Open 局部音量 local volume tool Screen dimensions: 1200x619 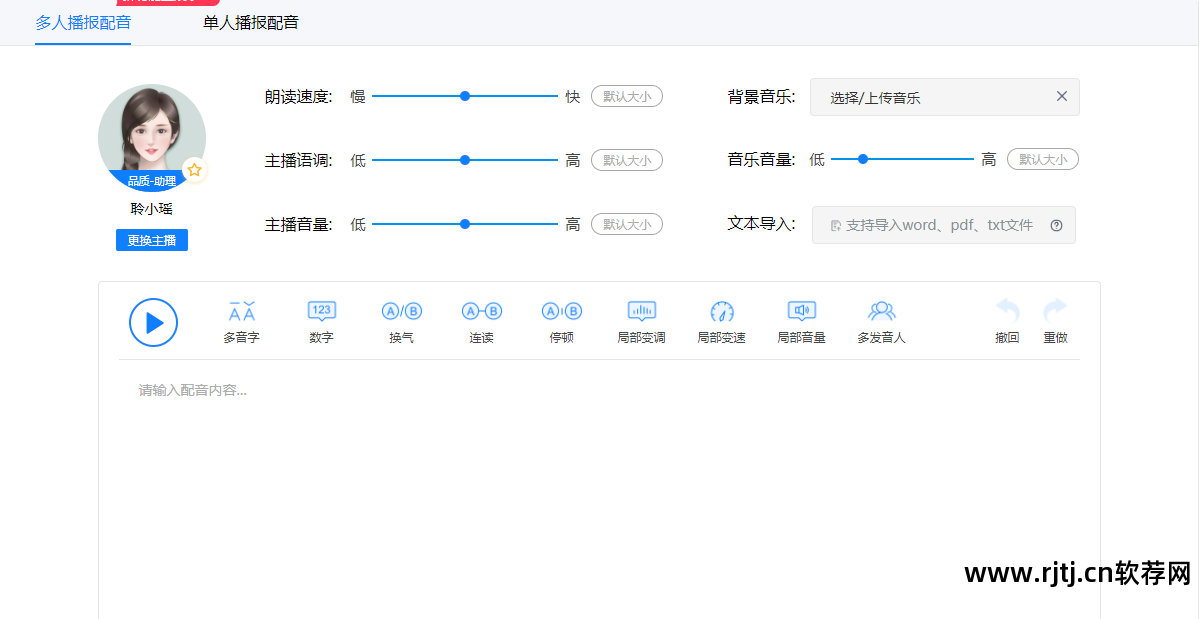coord(801,322)
